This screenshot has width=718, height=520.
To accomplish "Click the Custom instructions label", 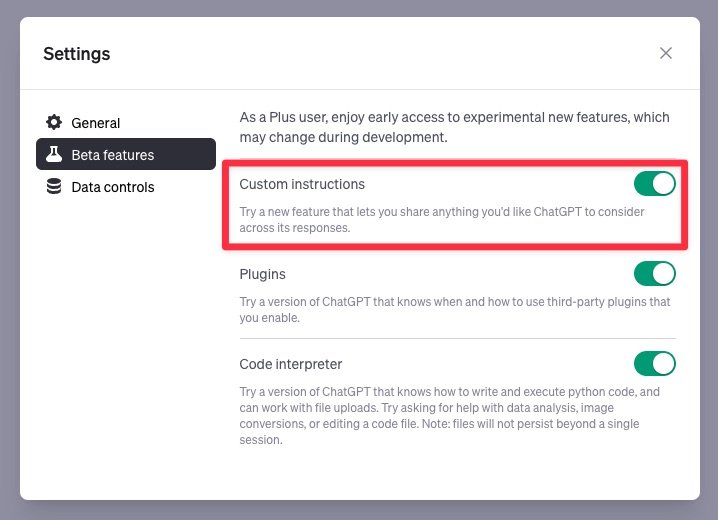I will coord(302,184).
